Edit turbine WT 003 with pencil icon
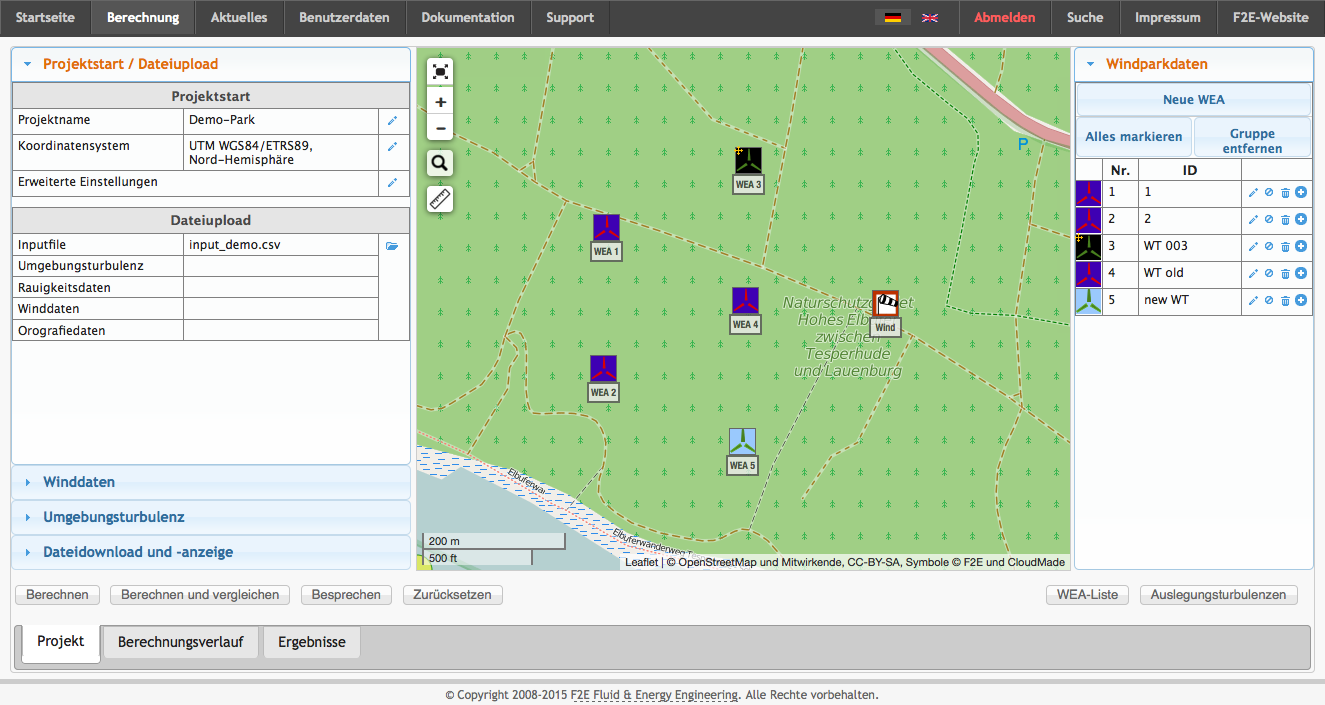 pos(1253,246)
